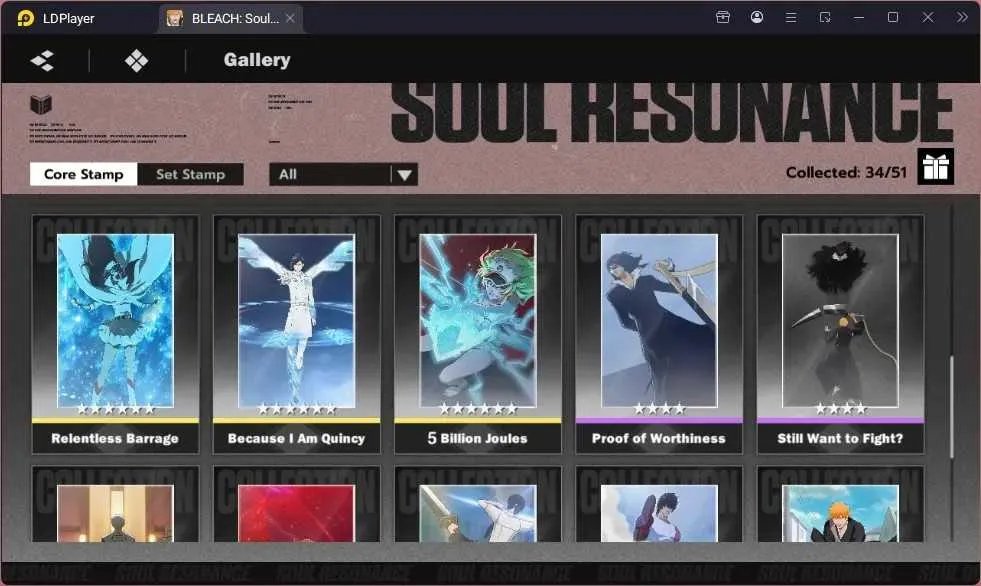Click the Proof of Worthiness label
Screen dimensions: 981x586
coord(659,438)
